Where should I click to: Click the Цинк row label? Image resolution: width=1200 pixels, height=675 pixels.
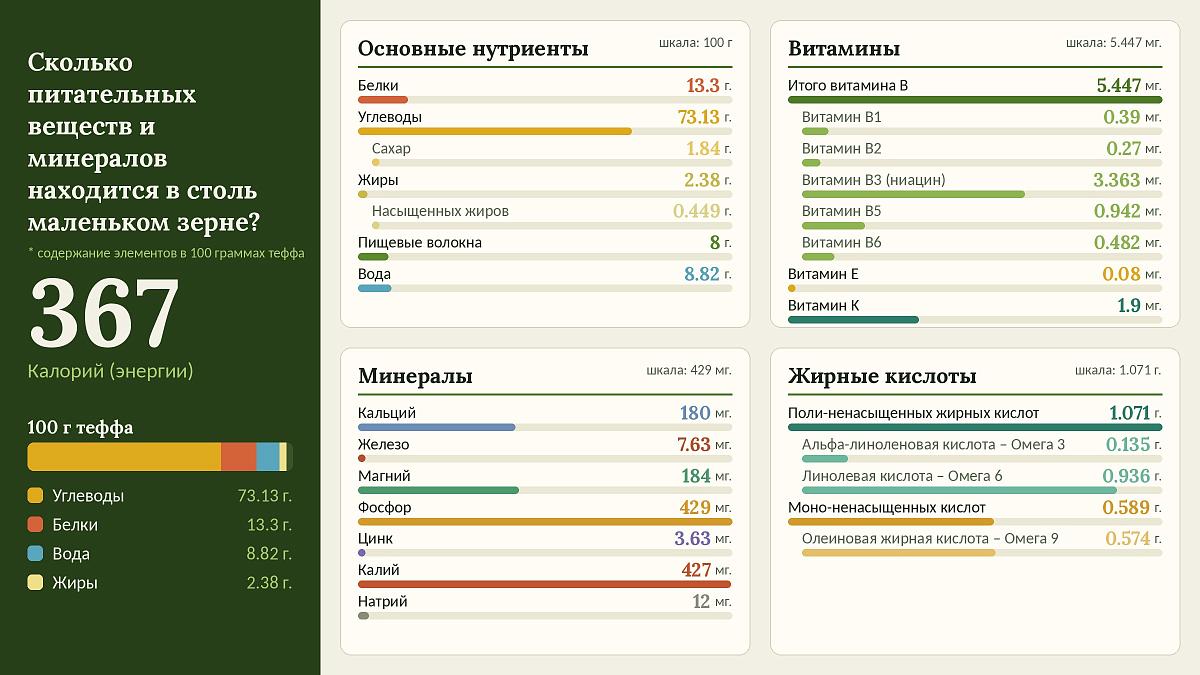(375, 538)
